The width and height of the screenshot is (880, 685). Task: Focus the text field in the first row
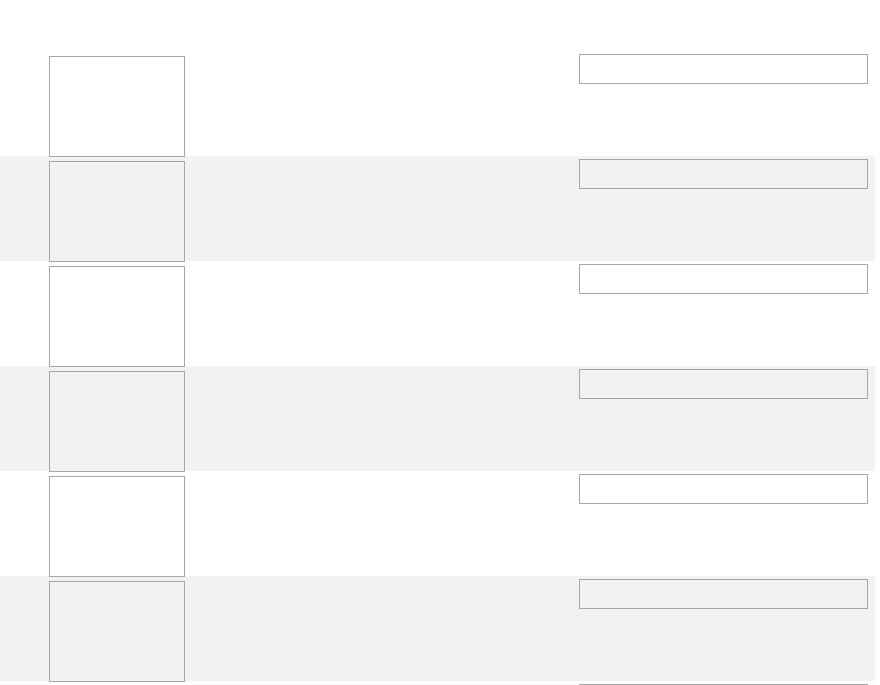[723, 69]
